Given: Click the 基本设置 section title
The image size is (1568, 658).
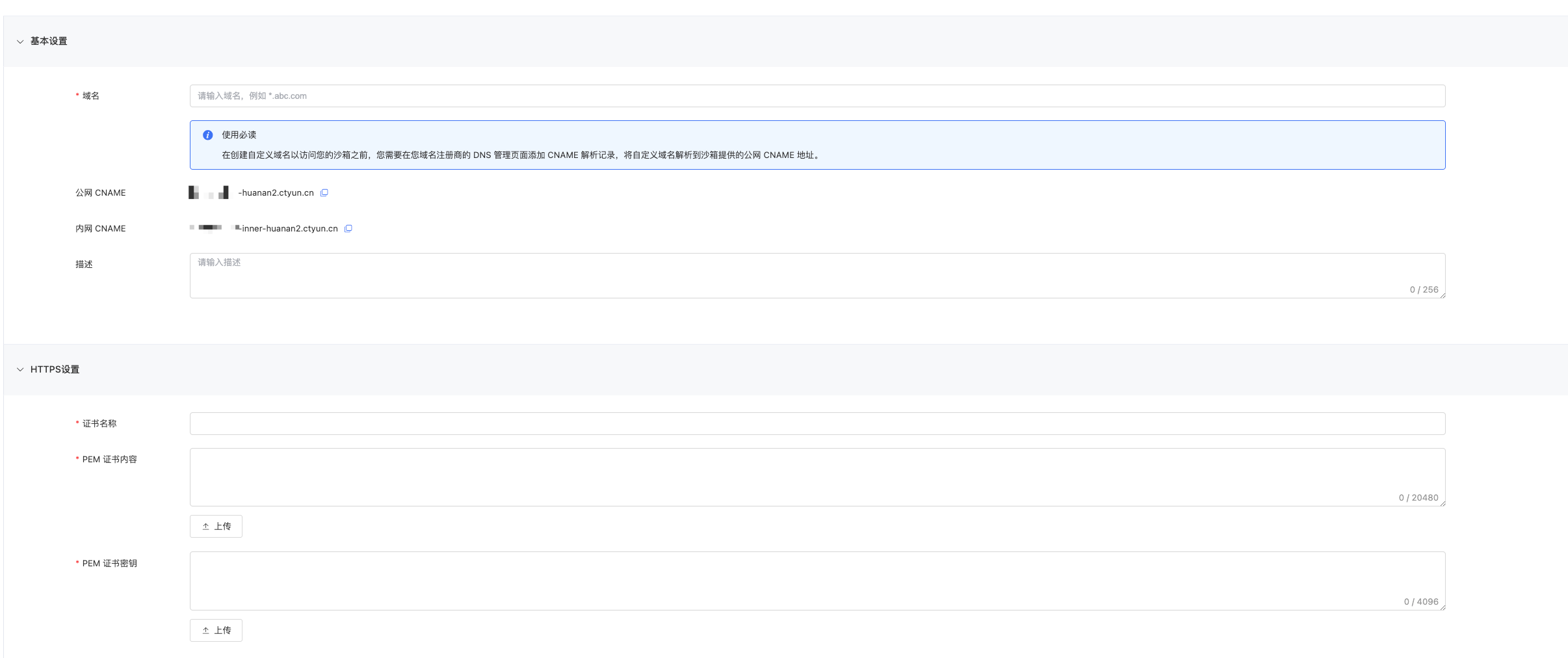Looking at the screenshot, I should (49, 41).
